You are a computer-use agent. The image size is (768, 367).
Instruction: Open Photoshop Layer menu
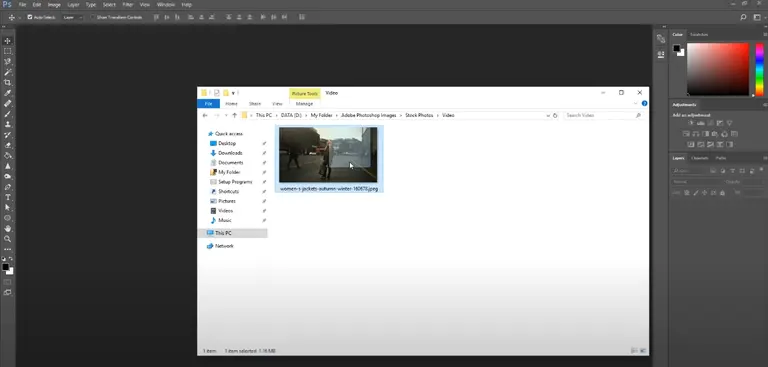pyautogui.click(x=73, y=4)
